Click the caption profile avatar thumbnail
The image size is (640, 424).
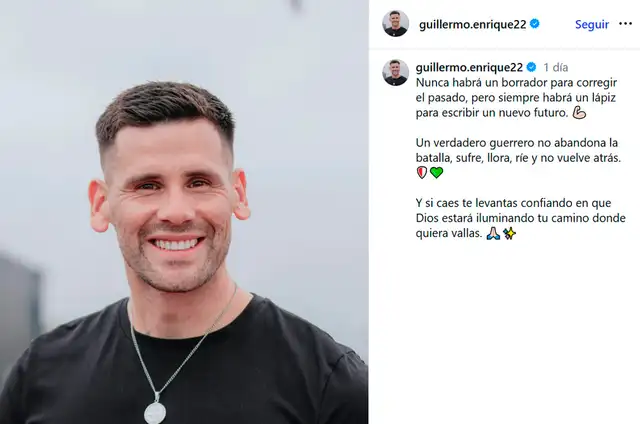pyautogui.click(x=395, y=73)
